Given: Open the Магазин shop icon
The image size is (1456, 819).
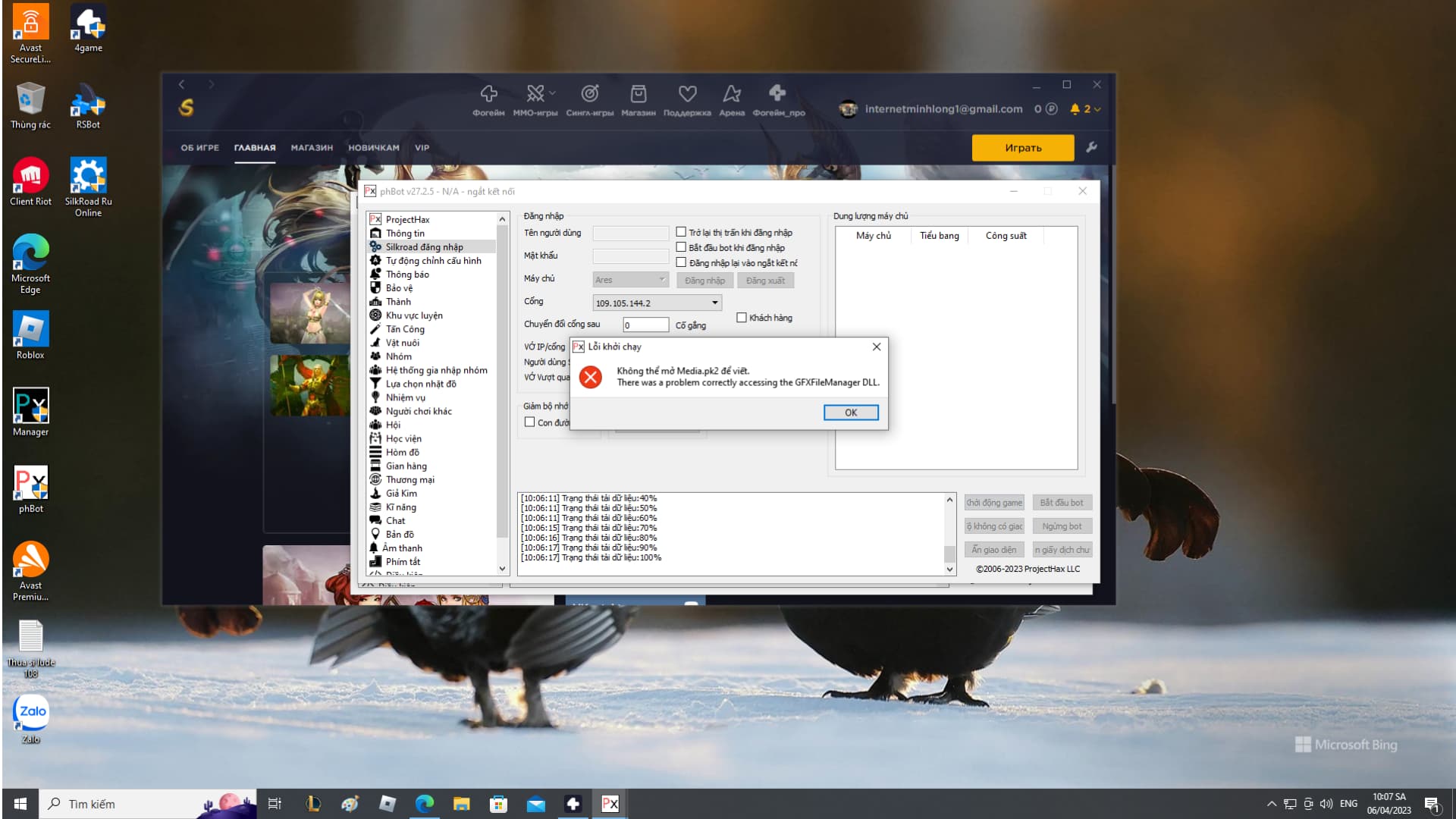Looking at the screenshot, I should click(x=638, y=94).
